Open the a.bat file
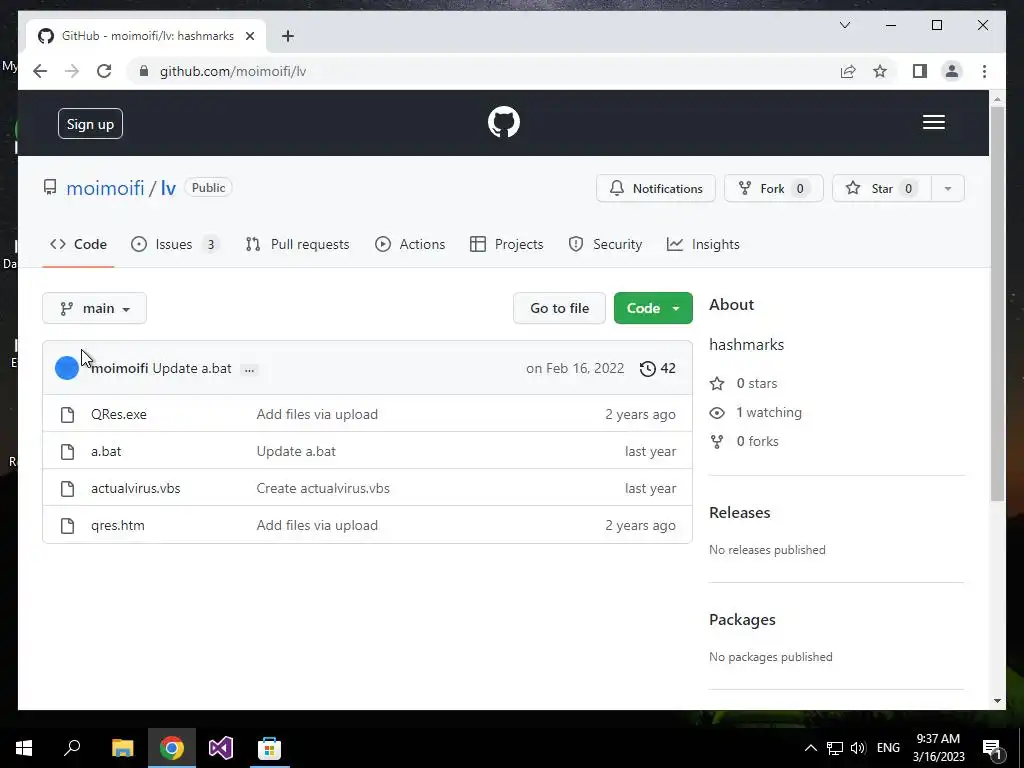Viewport: 1024px width, 768px height. coord(106,451)
